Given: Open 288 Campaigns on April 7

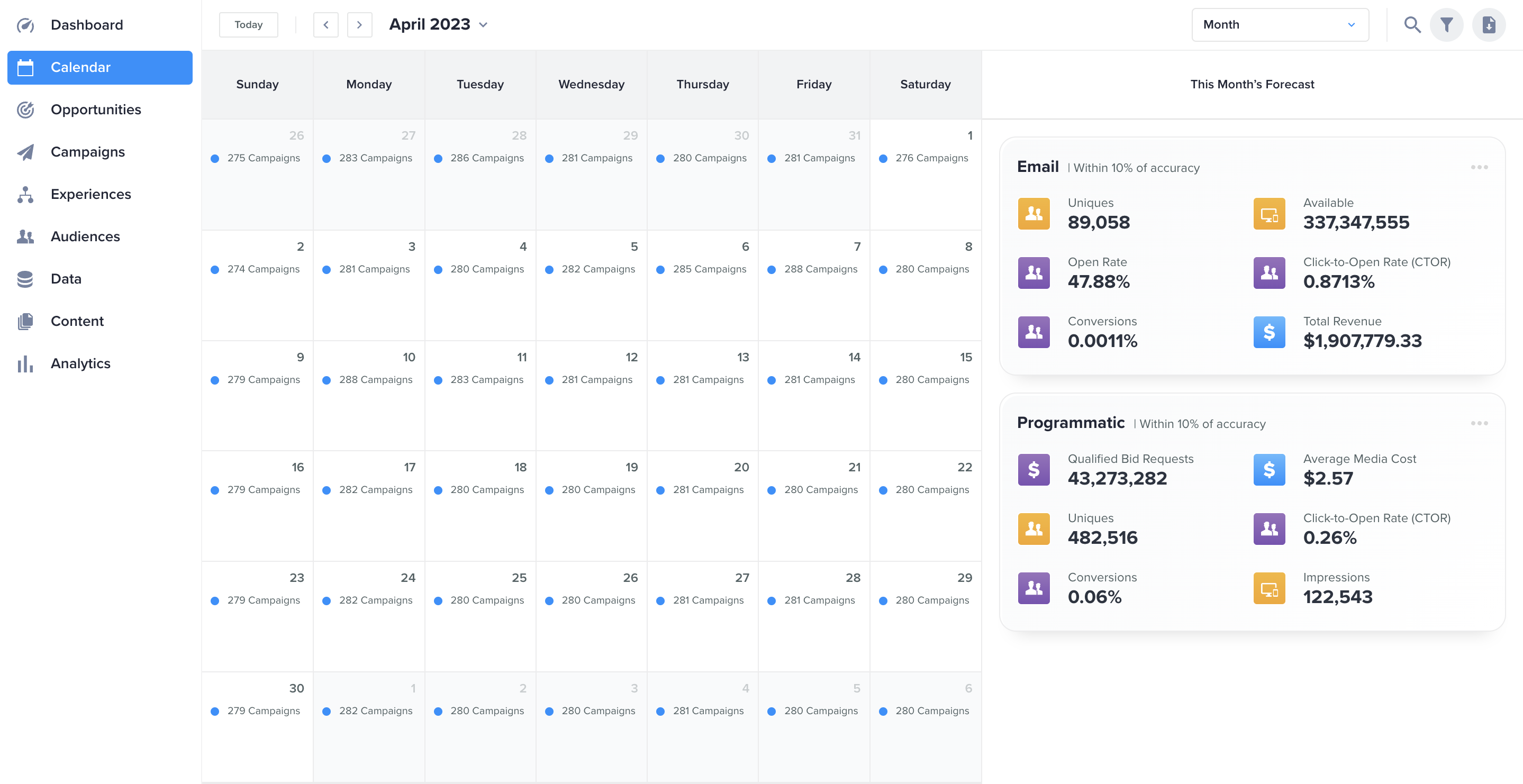Looking at the screenshot, I should (x=820, y=269).
